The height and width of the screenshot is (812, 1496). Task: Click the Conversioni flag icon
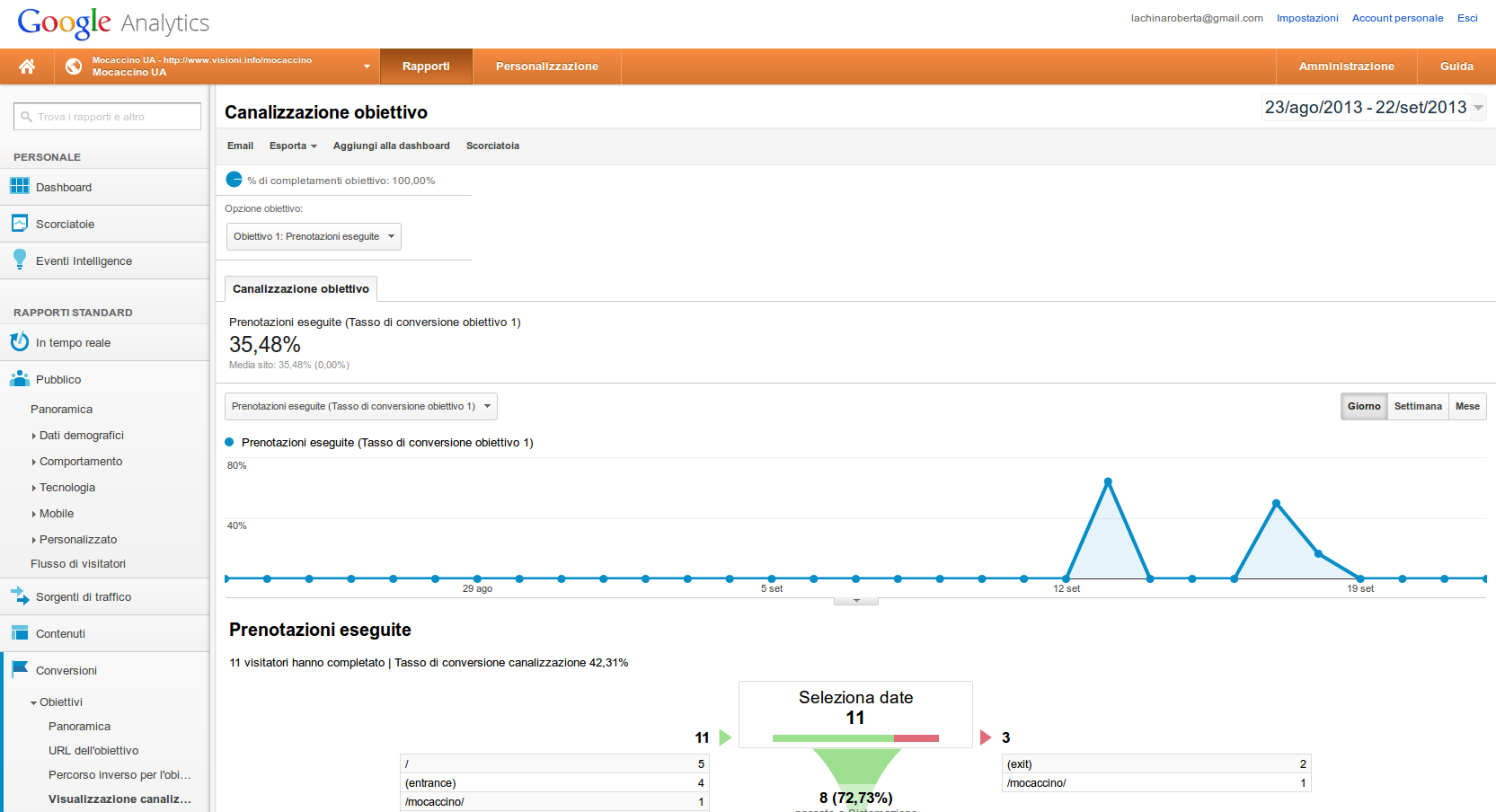point(19,669)
